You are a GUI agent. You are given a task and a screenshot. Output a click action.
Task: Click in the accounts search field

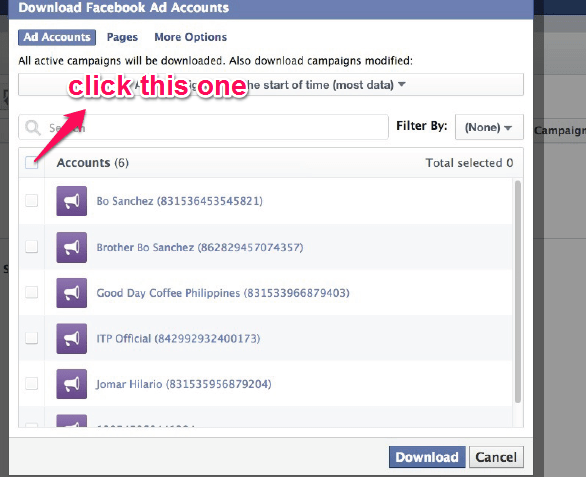coord(203,127)
